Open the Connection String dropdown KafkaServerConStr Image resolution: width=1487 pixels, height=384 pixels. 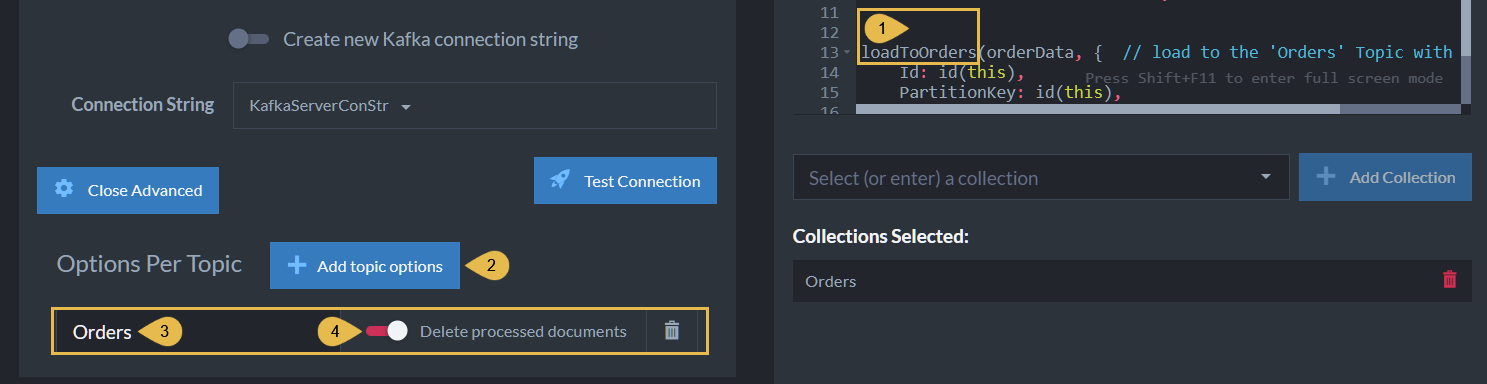(x=475, y=105)
